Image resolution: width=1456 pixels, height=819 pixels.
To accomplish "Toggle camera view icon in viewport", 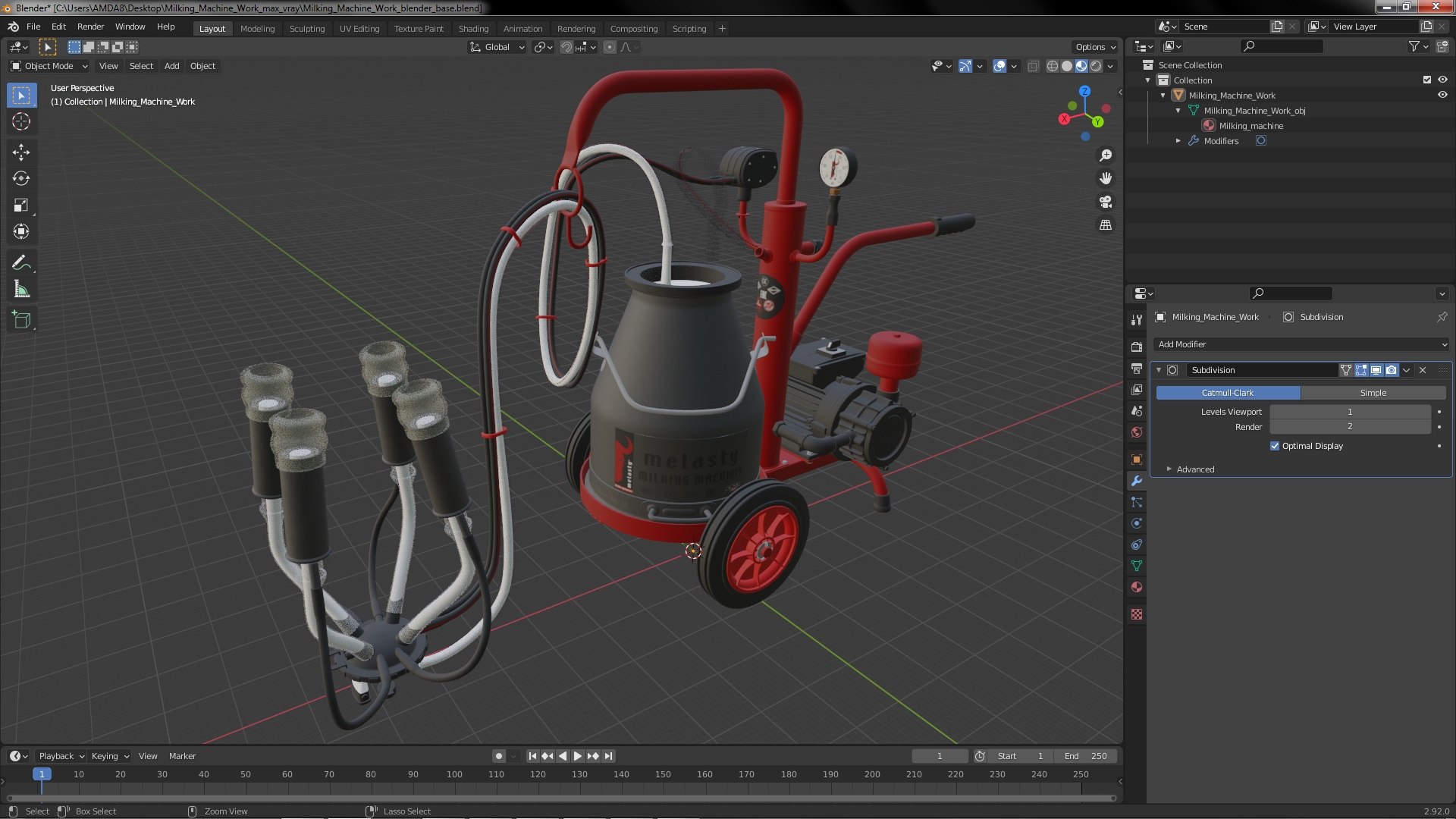I will [1106, 202].
